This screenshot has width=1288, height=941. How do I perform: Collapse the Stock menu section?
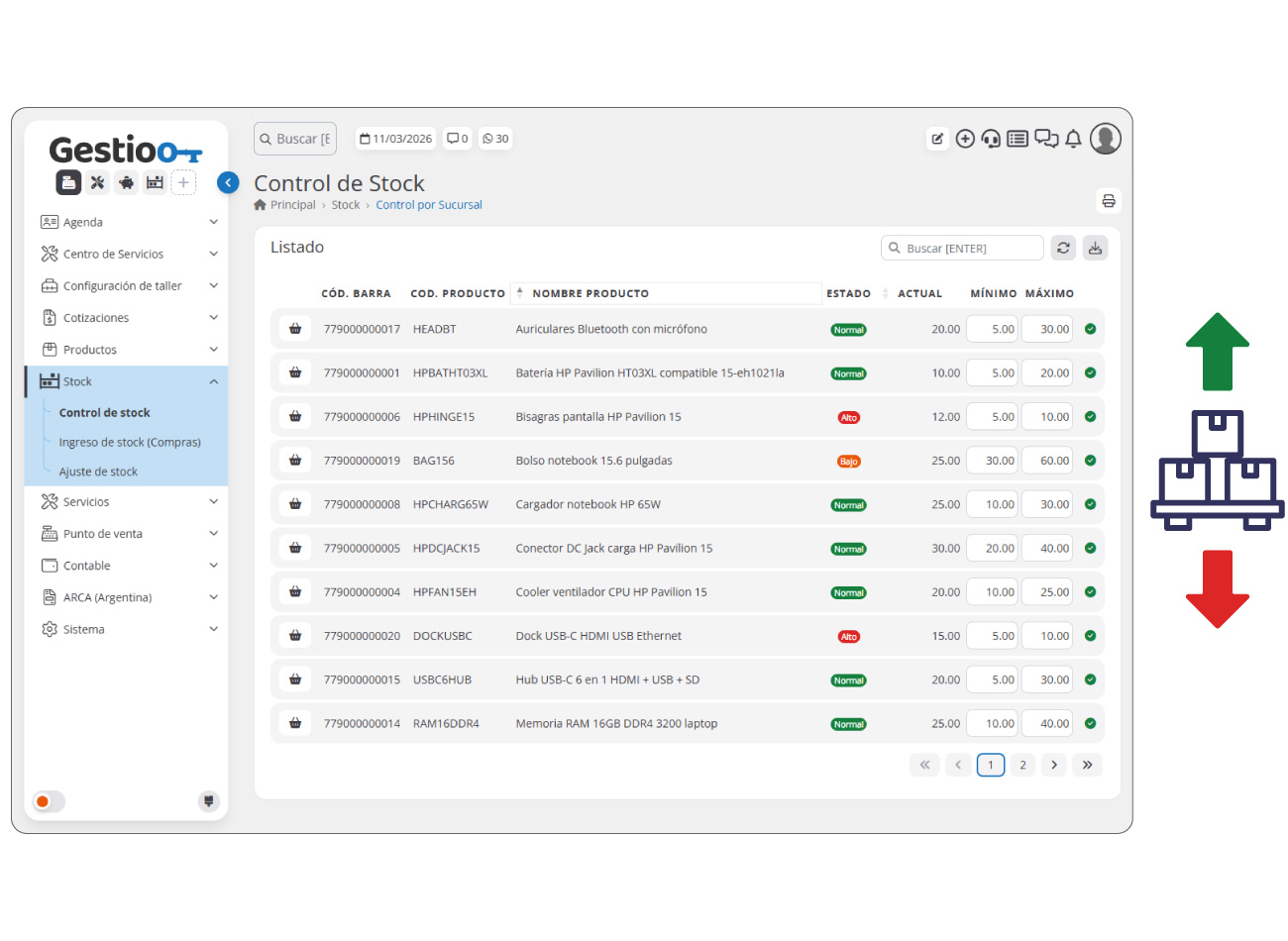[x=129, y=381]
